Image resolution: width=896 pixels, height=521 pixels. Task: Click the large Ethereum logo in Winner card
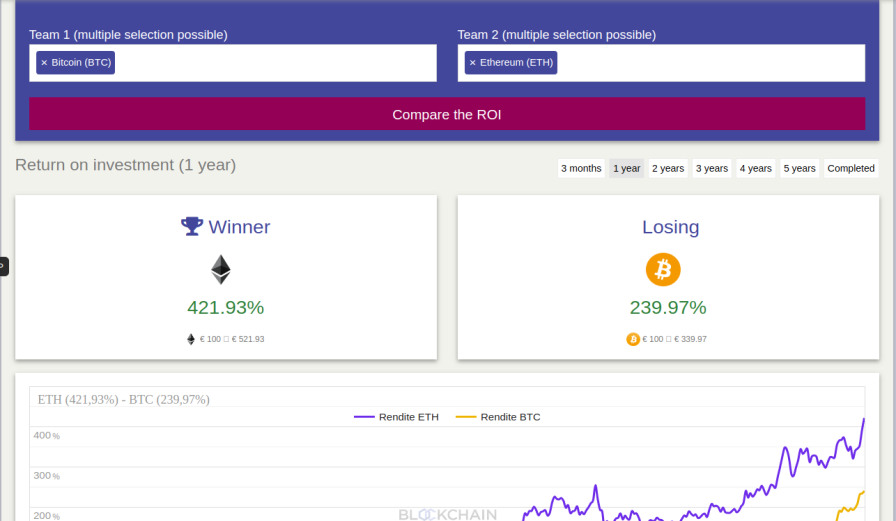(221, 270)
